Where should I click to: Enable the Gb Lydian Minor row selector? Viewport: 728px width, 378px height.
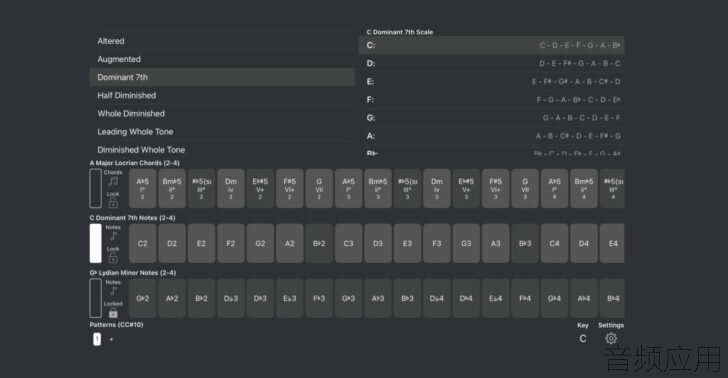point(95,298)
